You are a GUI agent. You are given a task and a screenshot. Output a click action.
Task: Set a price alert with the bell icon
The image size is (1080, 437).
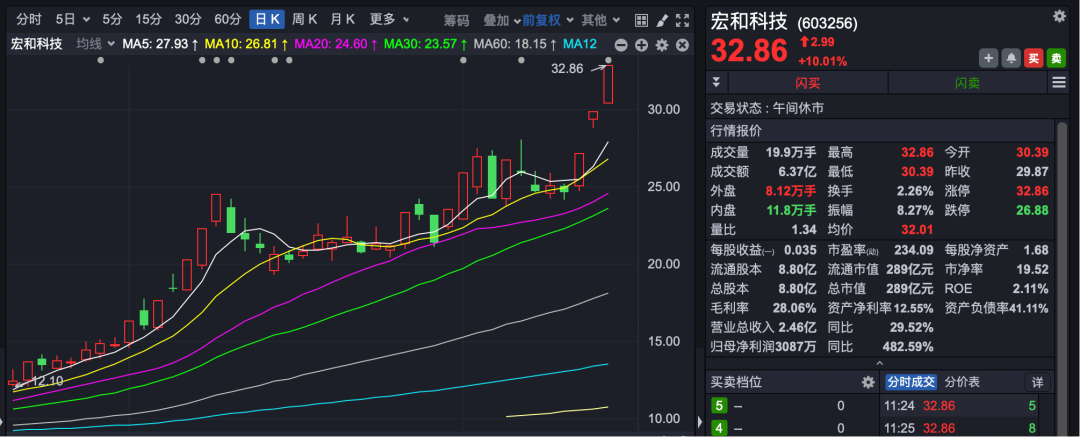pos(1011,59)
